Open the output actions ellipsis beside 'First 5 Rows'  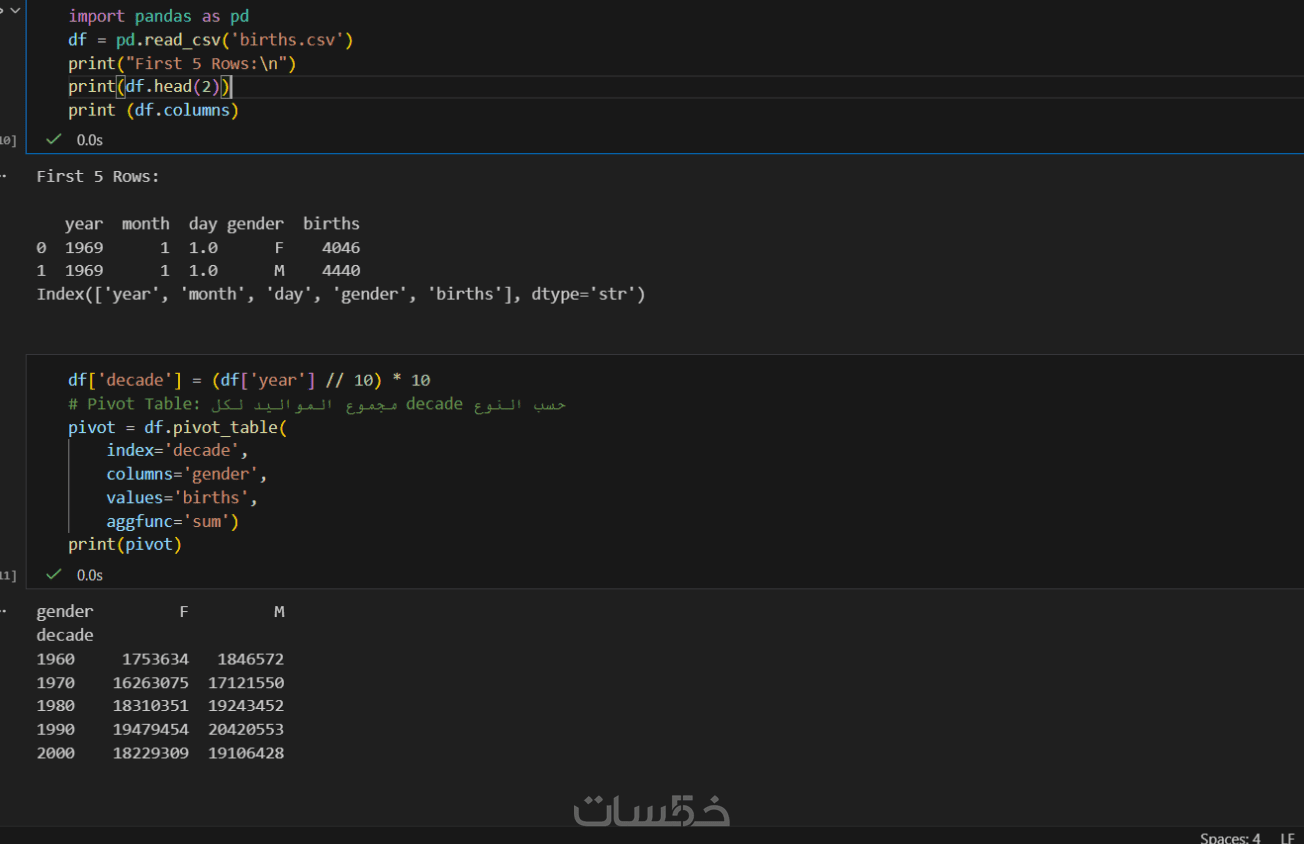click(4, 175)
